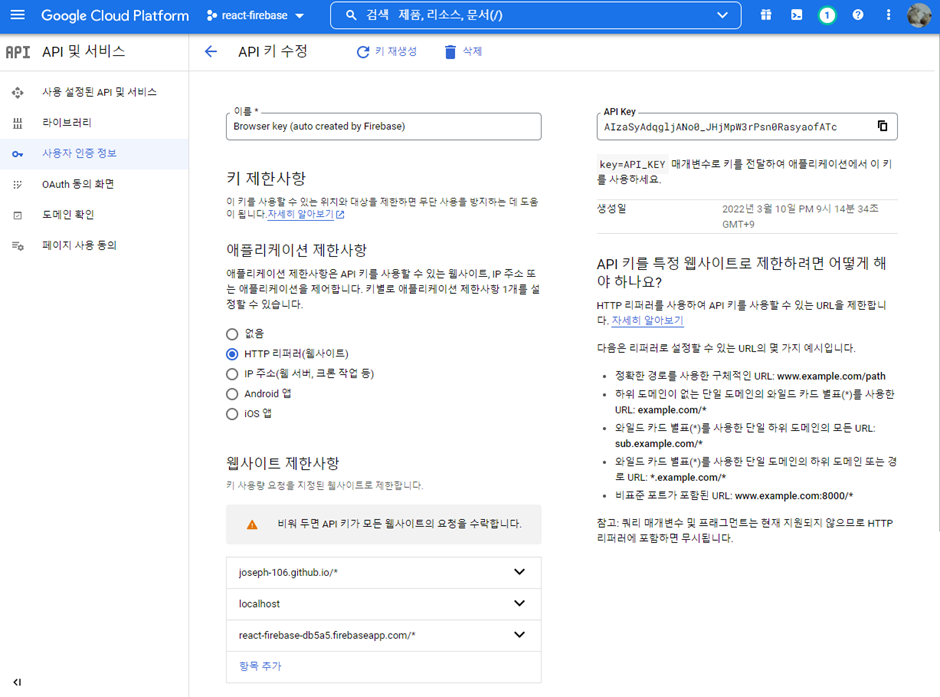Click the API 및 서비스 sidebar title
This screenshot has width=940, height=697.
83,52
